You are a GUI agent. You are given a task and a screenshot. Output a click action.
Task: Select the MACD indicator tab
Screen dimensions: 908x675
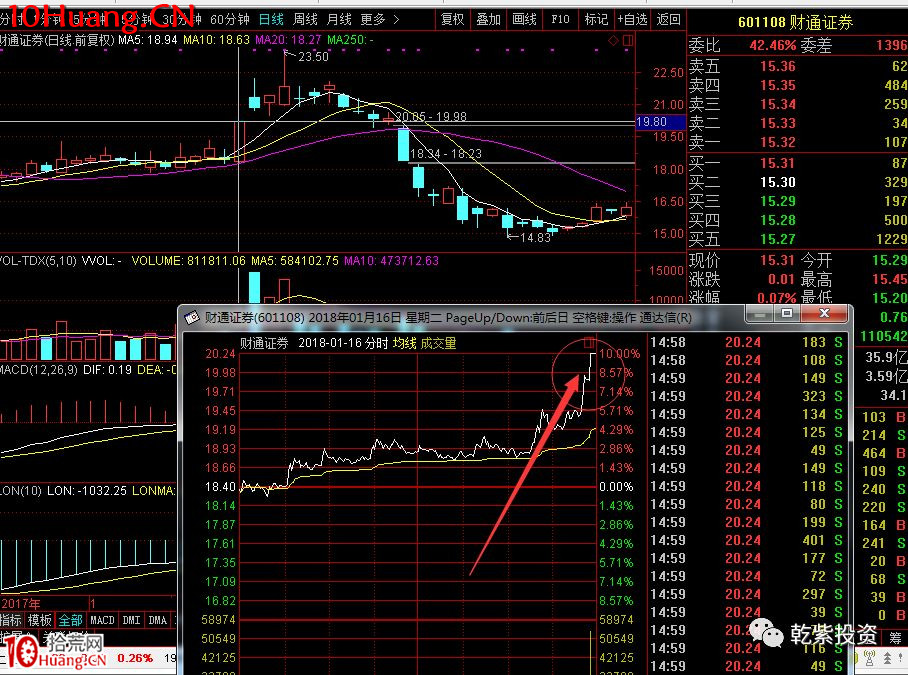[102, 620]
